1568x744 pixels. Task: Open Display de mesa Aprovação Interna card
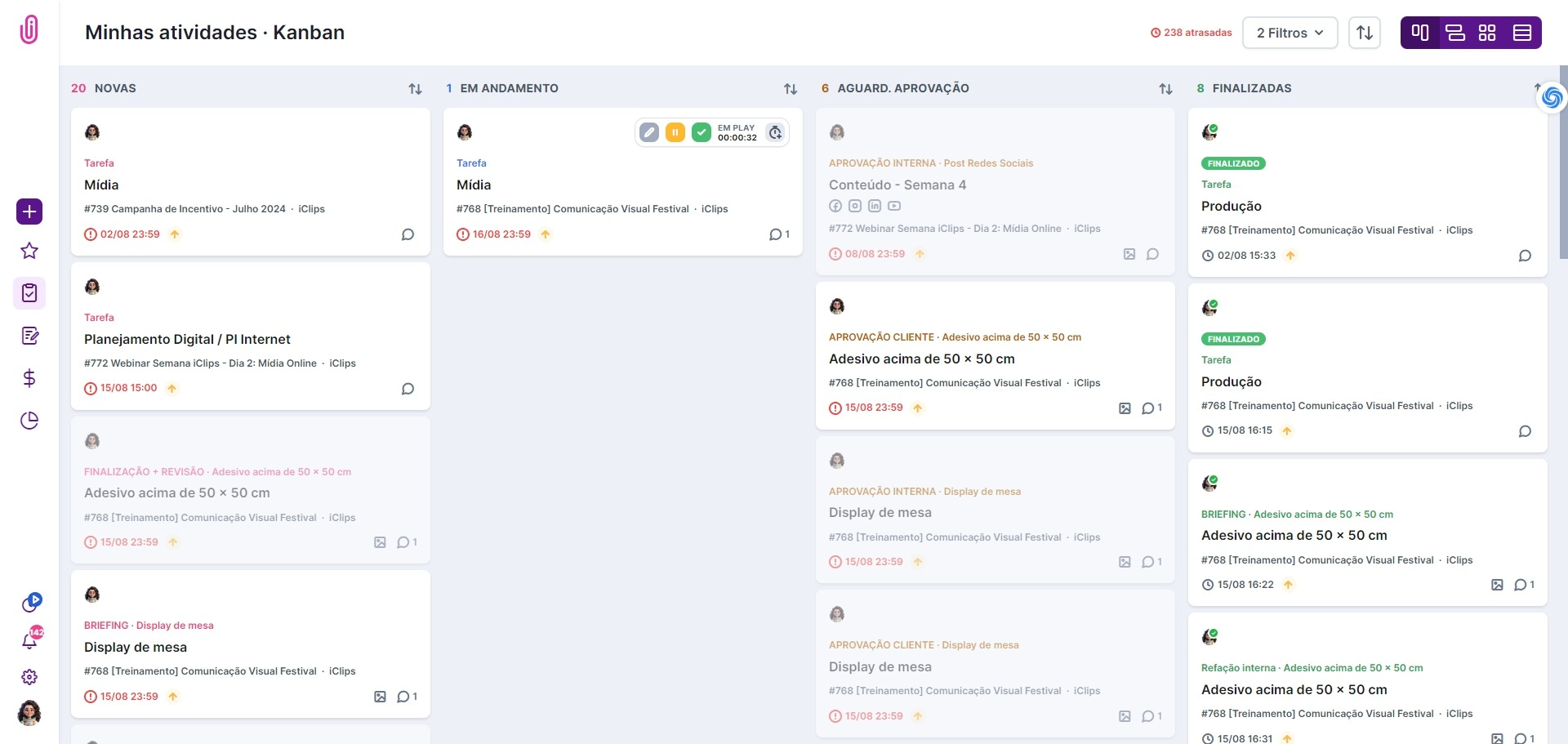(996, 510)
